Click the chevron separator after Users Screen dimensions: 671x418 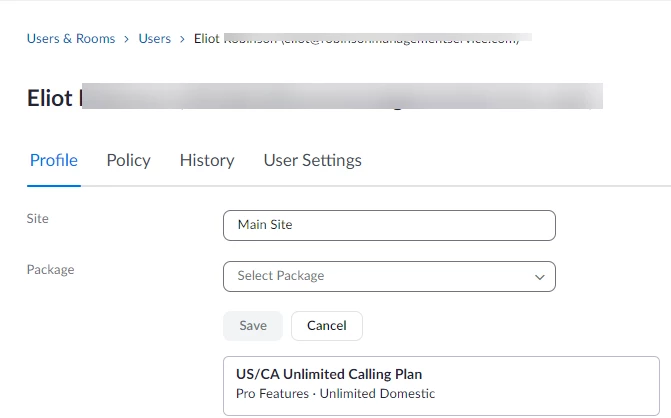click(x=182, y=39)
